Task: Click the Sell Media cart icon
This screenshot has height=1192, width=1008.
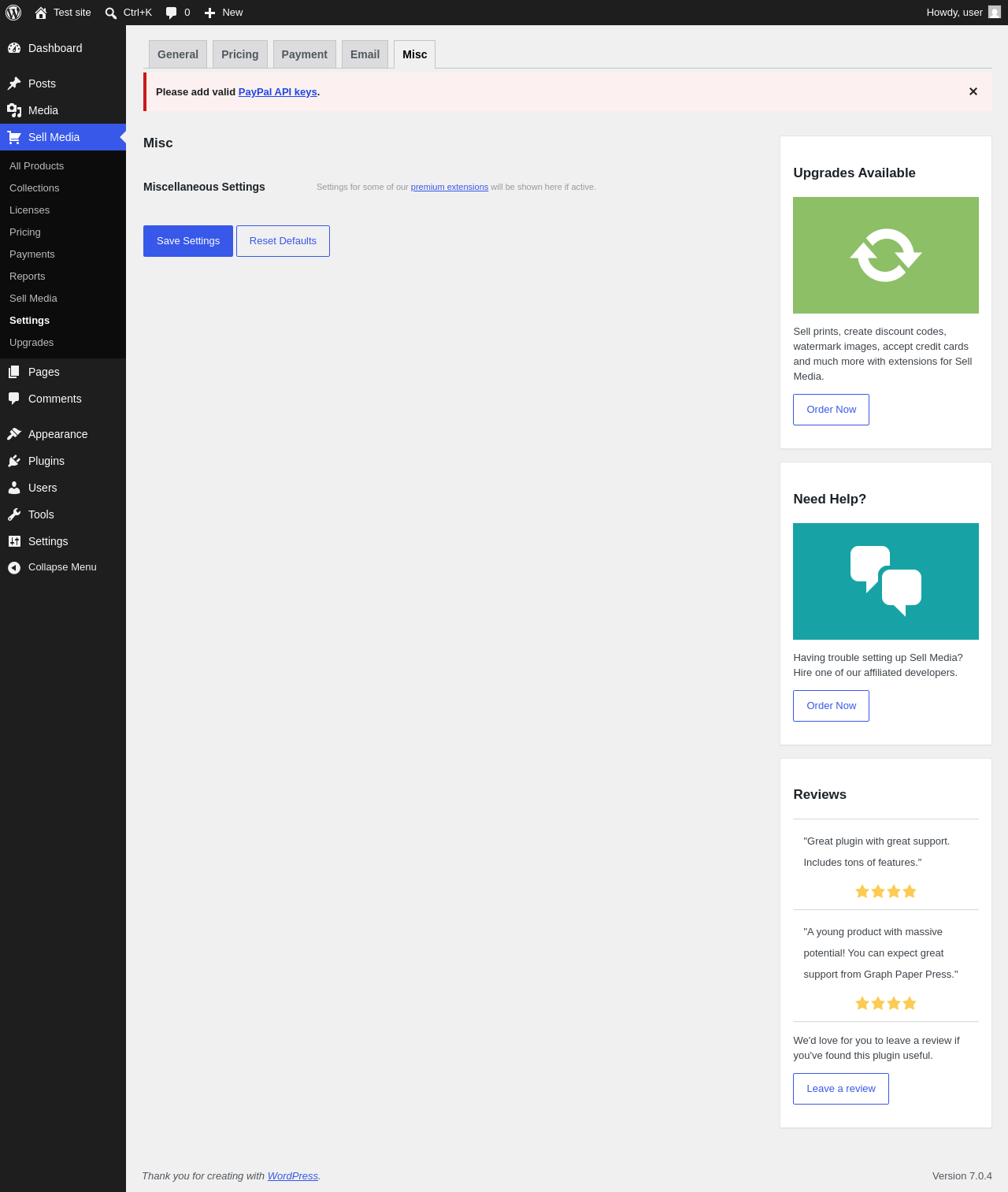Action: click(14, 137)
